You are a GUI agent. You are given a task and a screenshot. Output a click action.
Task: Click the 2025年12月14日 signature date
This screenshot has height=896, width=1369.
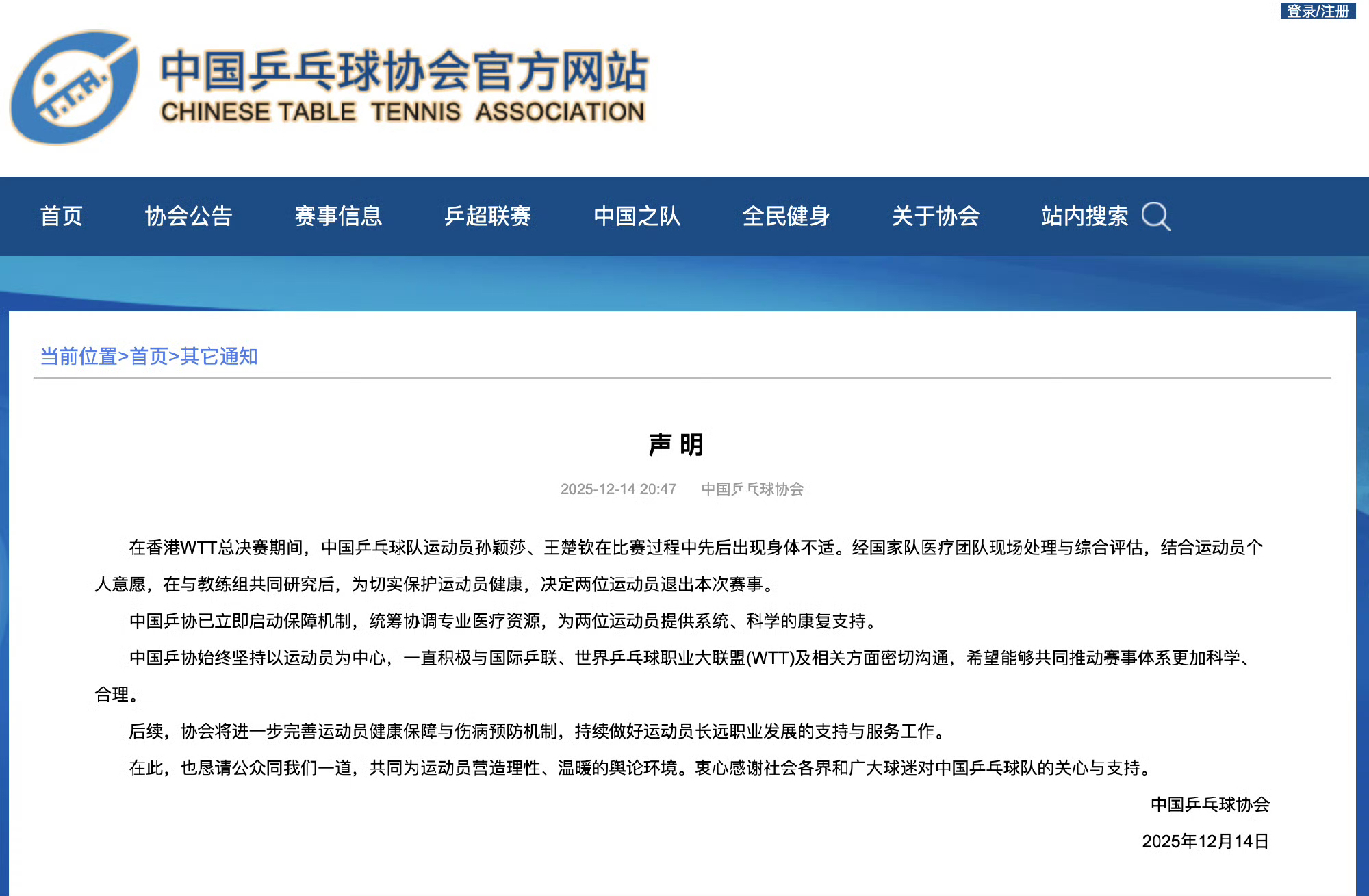tap(1205, 841)
